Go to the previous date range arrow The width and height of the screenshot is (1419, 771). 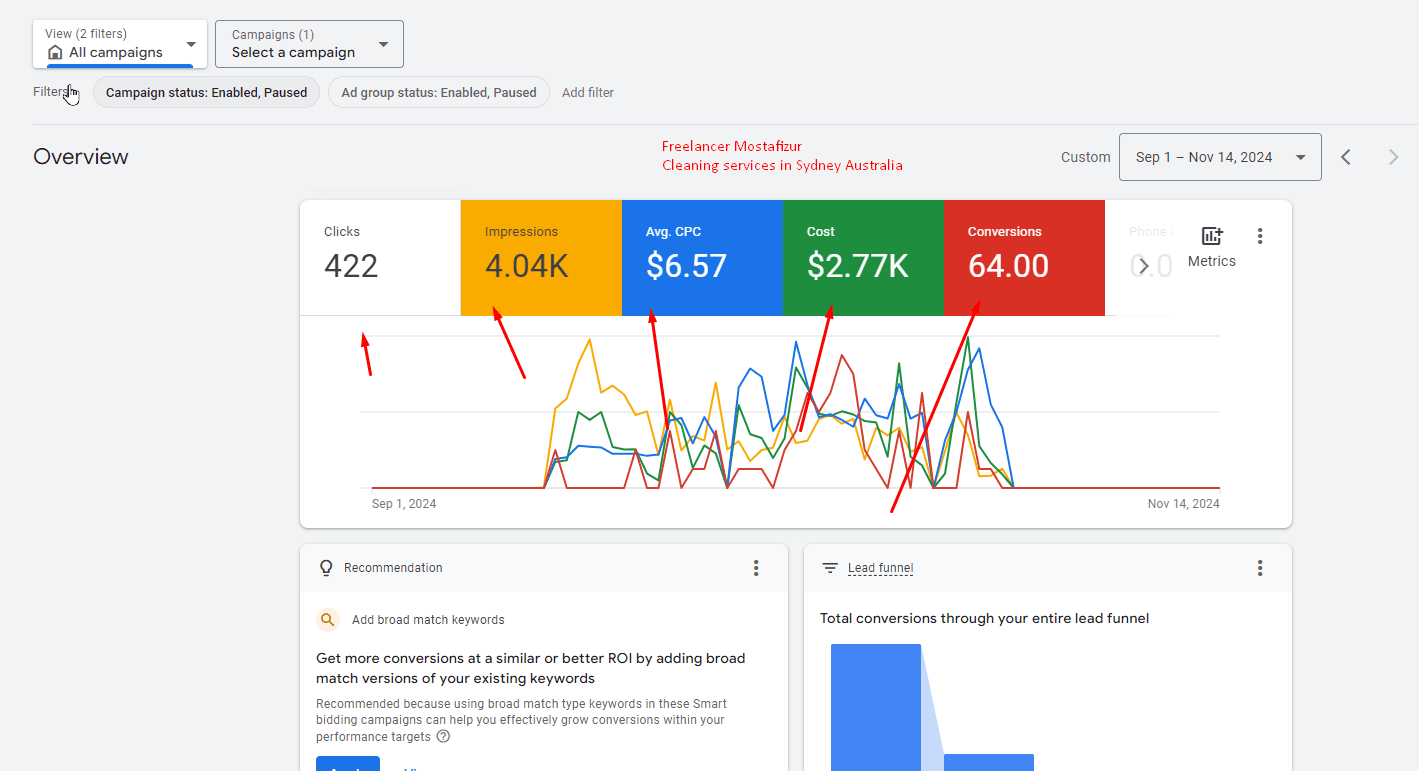click(1346, 157)
